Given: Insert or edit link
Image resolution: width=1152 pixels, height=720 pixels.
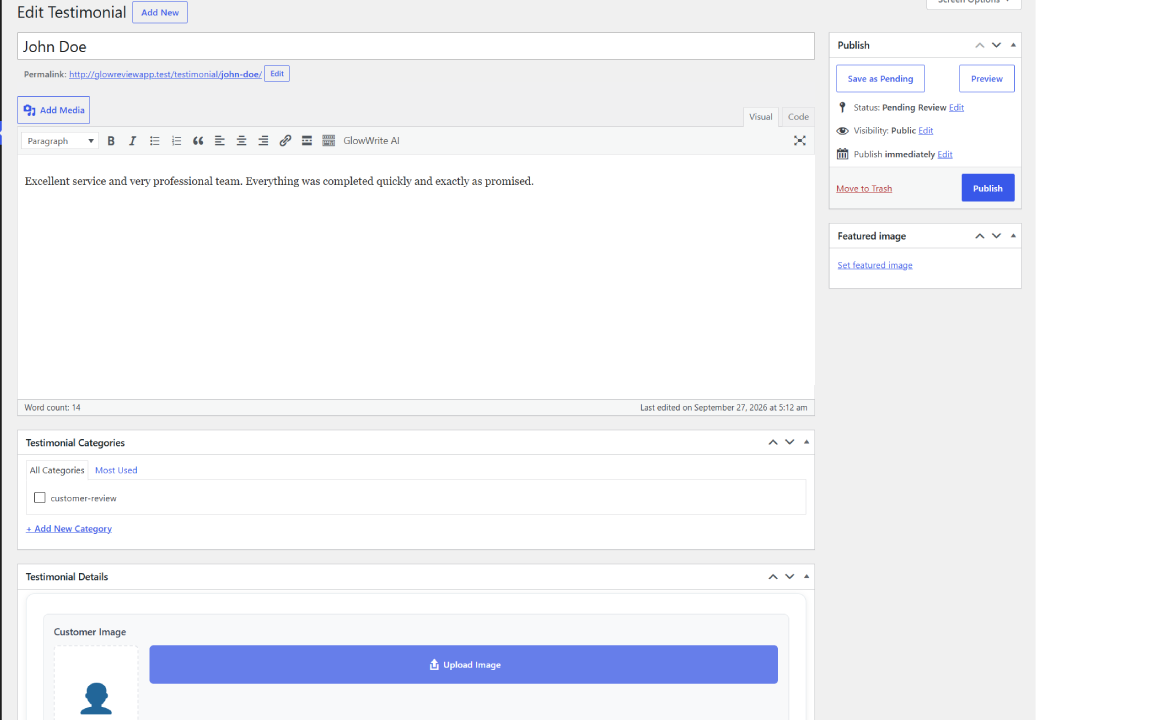Looking at the screenshot, I should point(285,141).
